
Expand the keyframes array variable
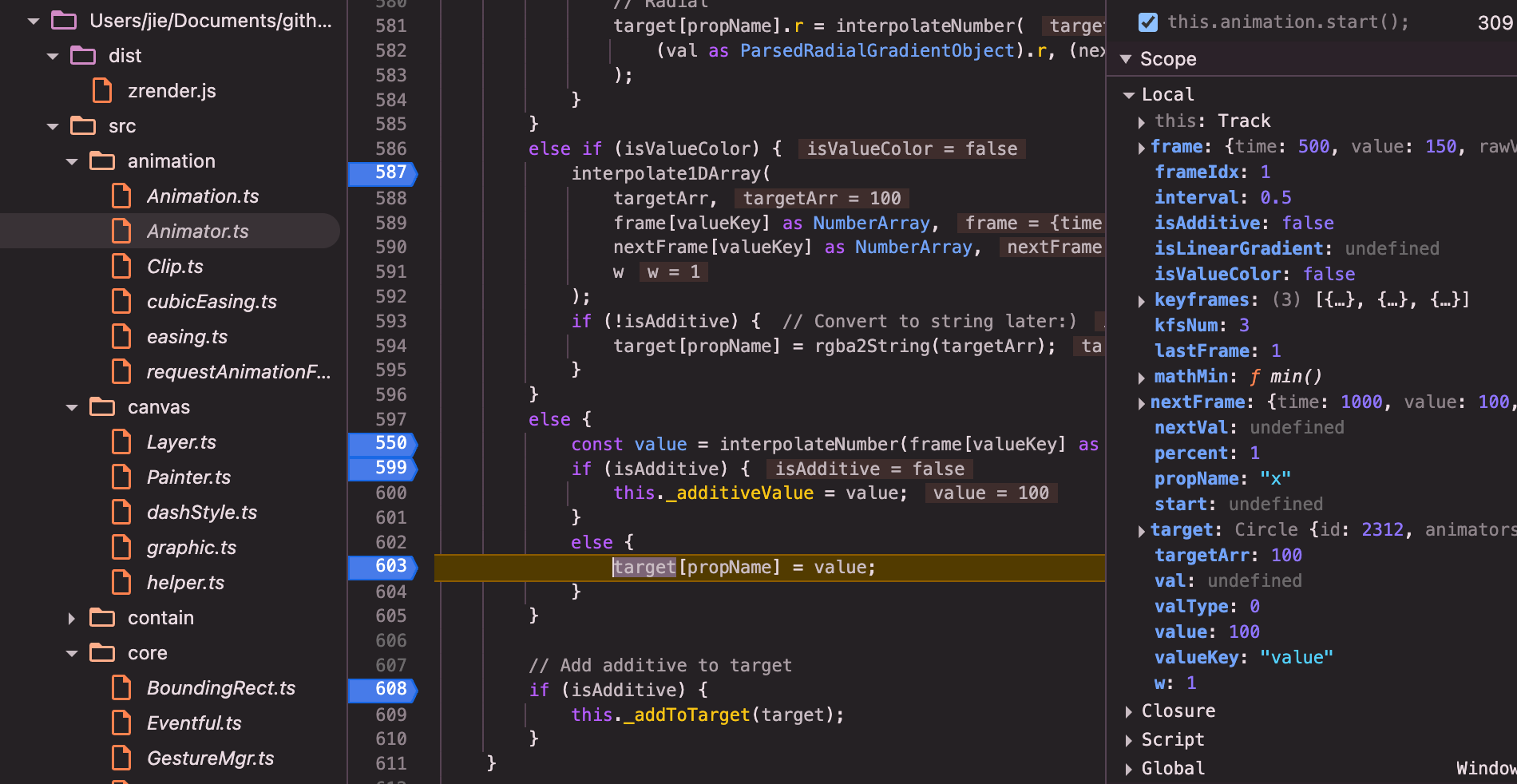(x=1141, y=301)
